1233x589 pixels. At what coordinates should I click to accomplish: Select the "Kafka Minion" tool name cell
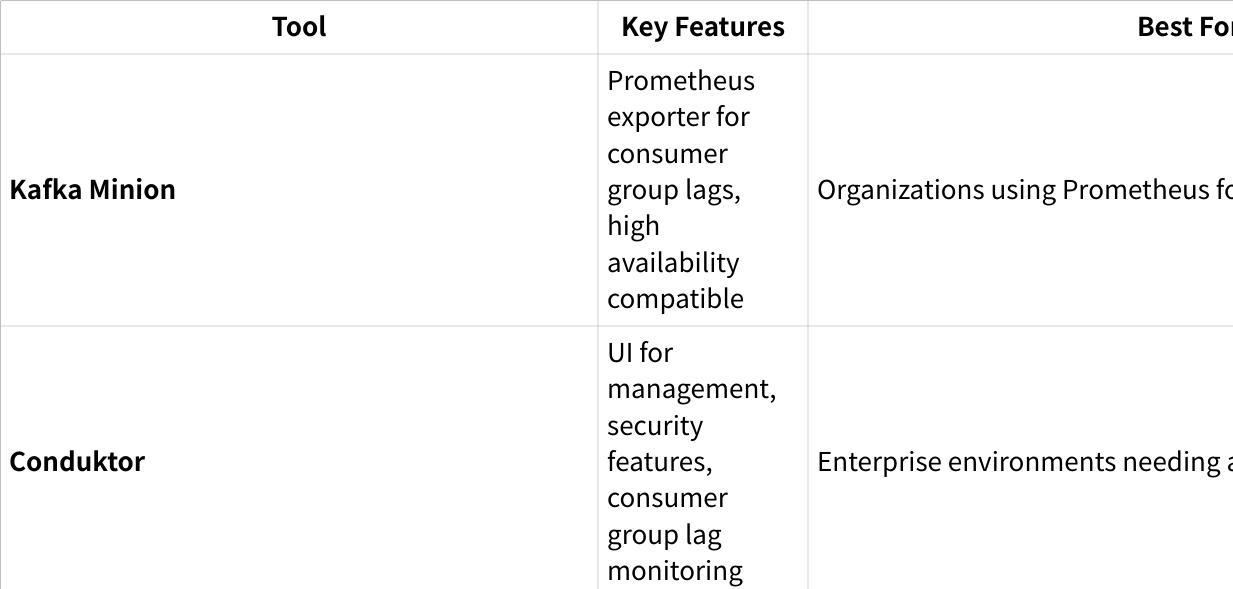92,189
